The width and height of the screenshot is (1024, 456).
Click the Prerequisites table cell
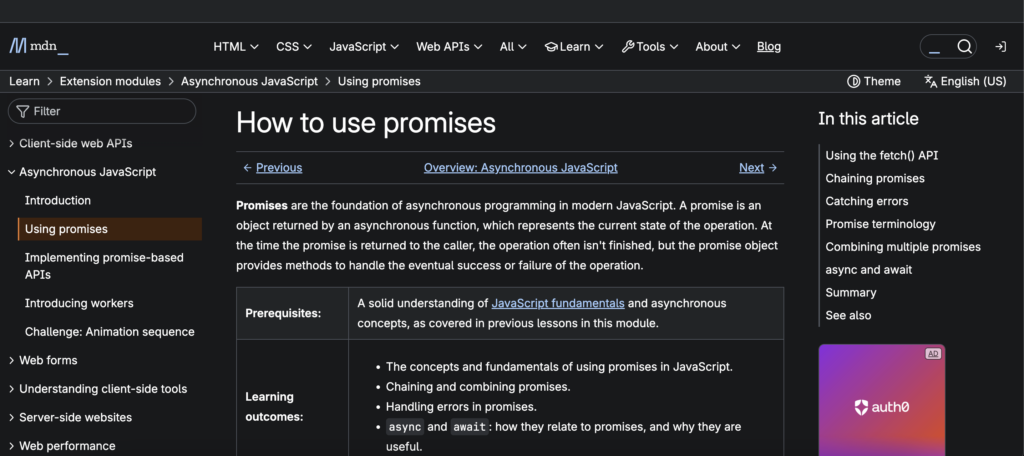pyautogui.click(x=292, y=314)
